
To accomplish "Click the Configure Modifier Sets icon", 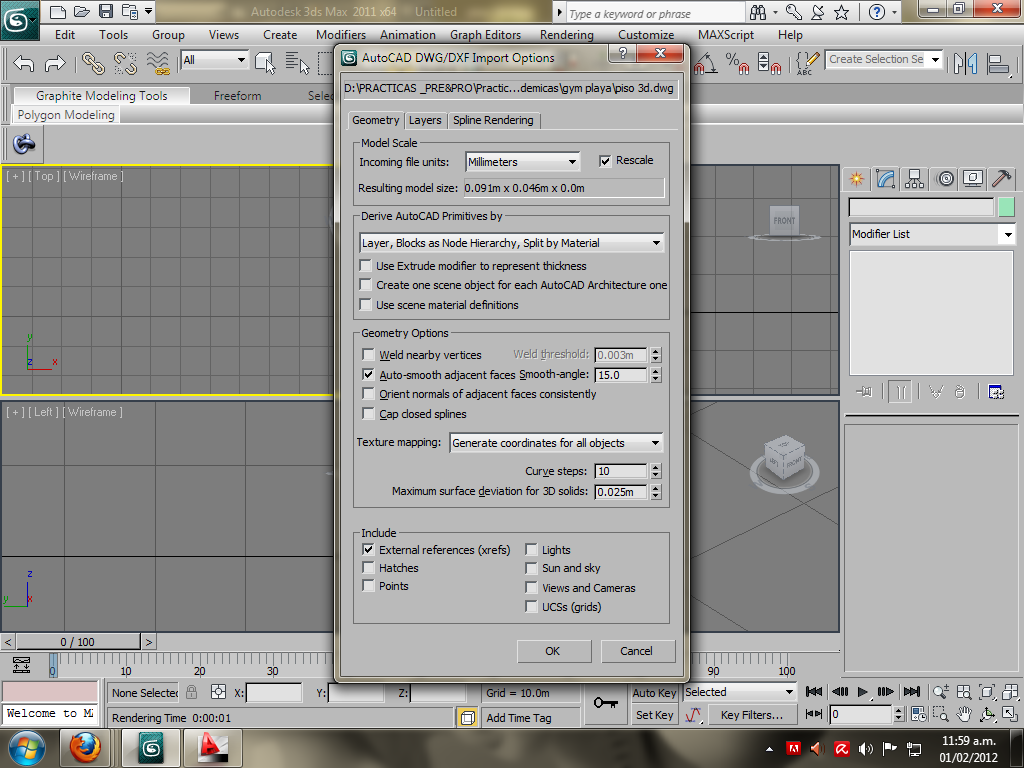I will 996,392.
